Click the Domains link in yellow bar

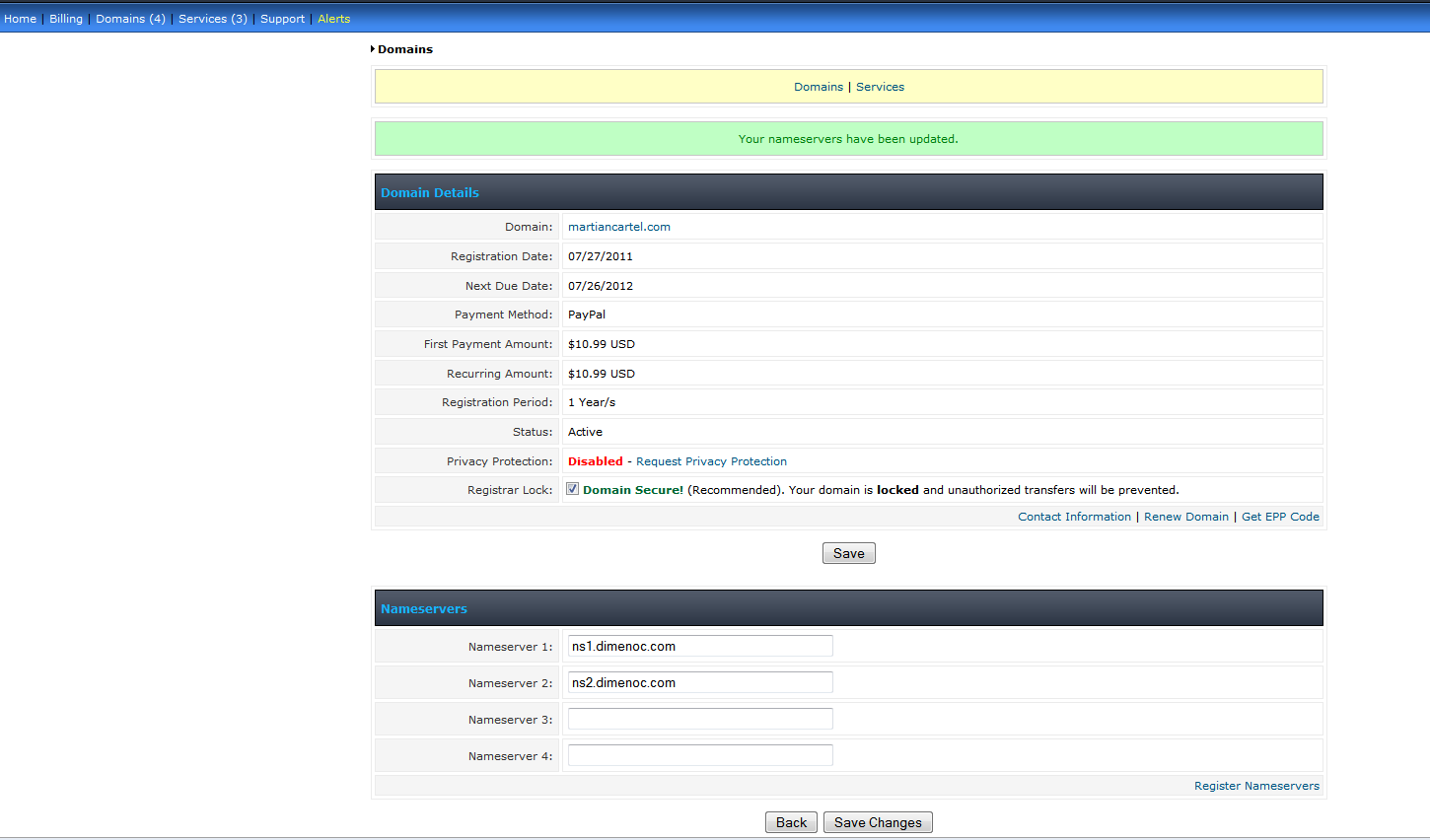pyautogui.click(x=819, y=87)
